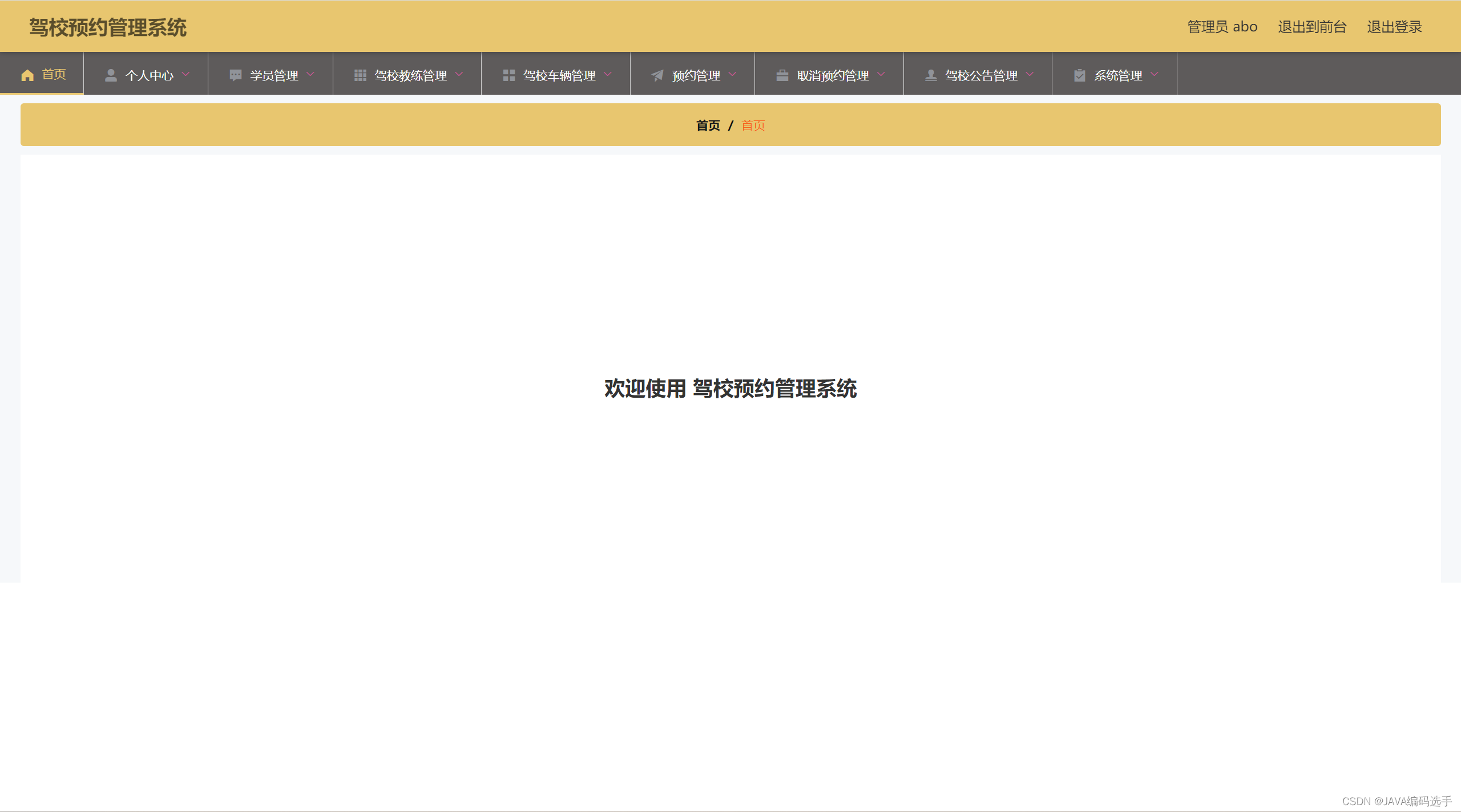This screenshot has height=812, width=1461.
Task: Click the paper plane icon for 预约管理
Action: (656, 74)
